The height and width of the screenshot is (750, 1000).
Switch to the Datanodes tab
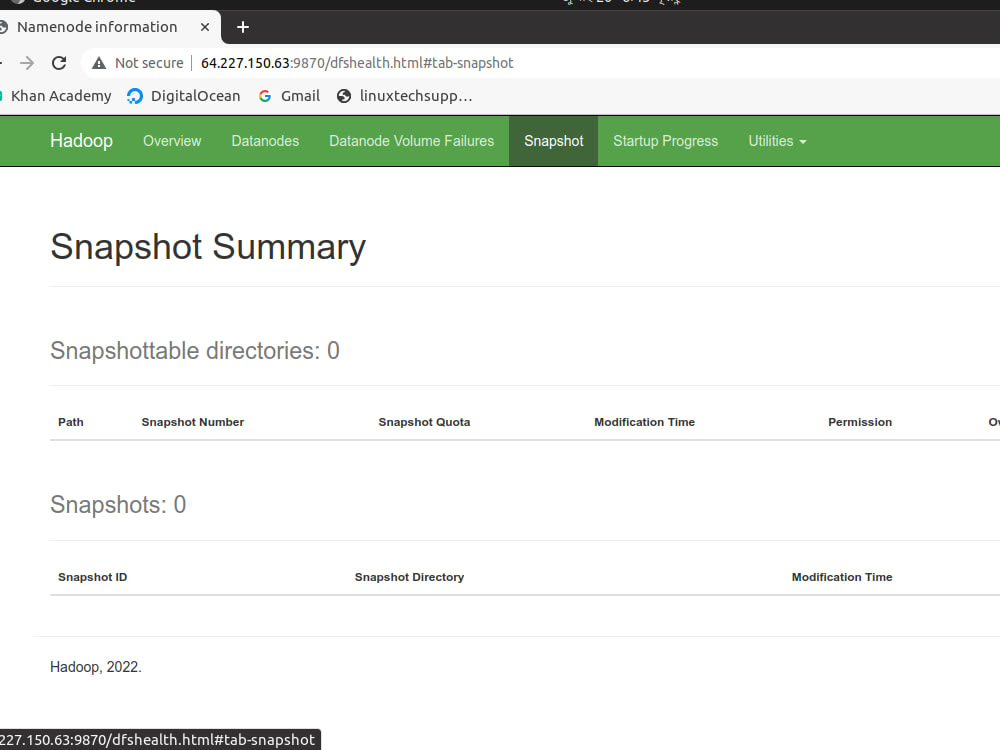[265, 141]
